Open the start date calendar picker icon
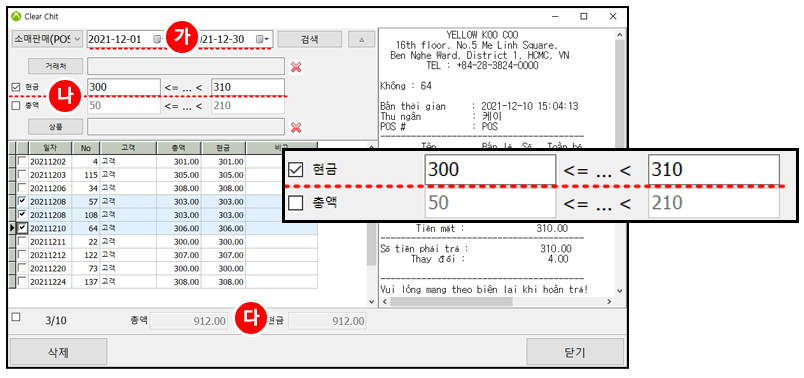The width and height of the screenshot is (804, 378). coord(157,39)
